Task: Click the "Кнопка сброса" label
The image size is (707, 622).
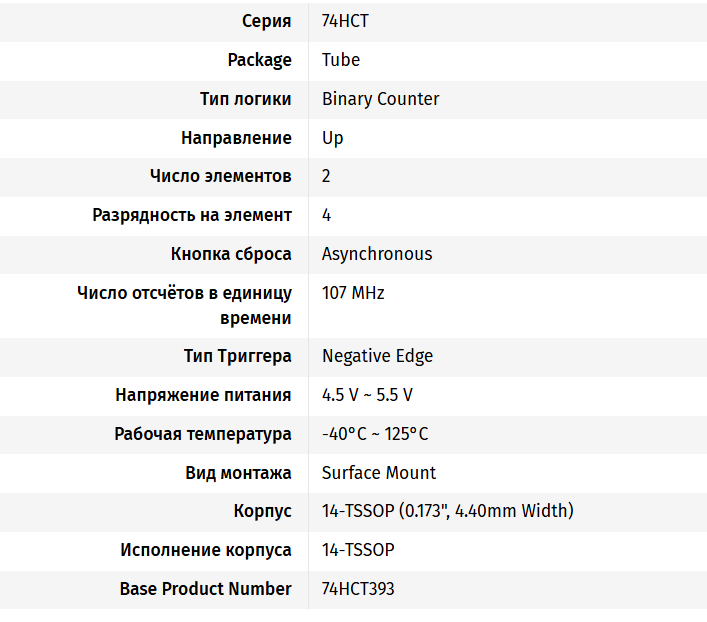Action: 231,254
